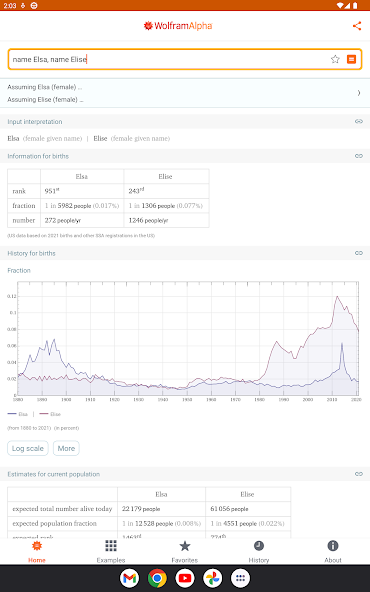Favorite this query with the star icon
This screenshot has height=592, width=370.
[335, 59]
